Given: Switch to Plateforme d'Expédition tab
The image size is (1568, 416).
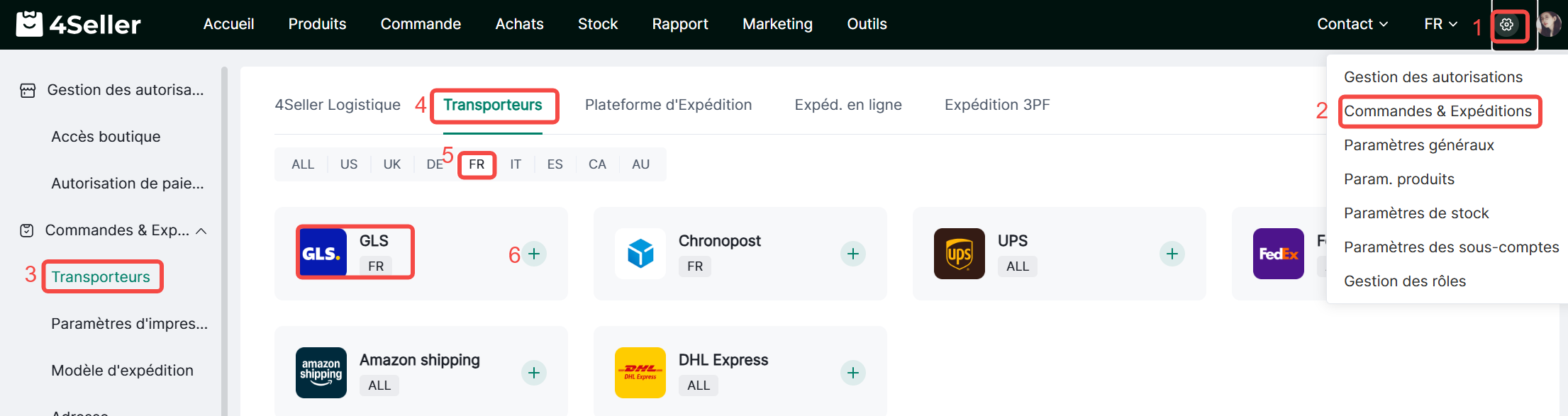Looking at the screenshot, I should pos(668,105).
